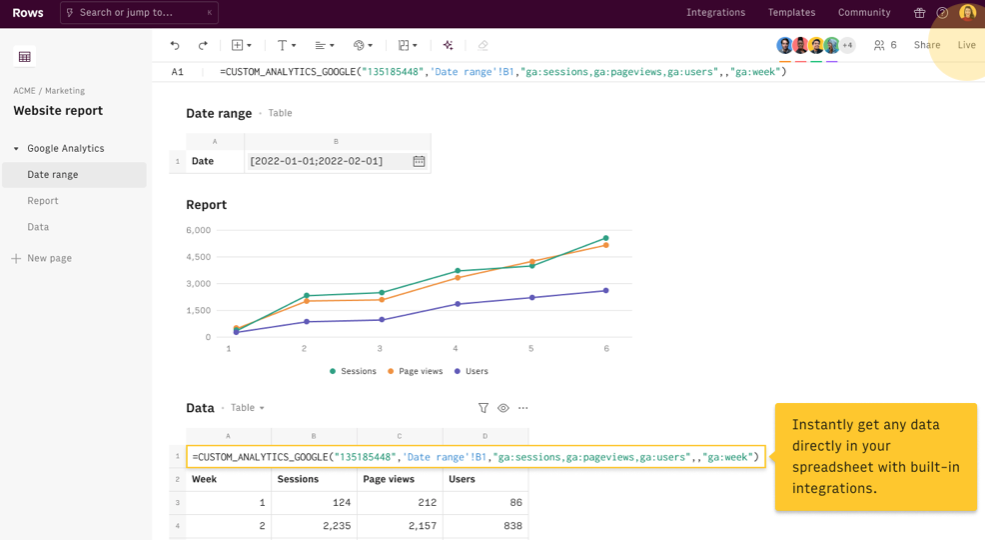Toggle the eye visibility icon for Data

[503, 408]
